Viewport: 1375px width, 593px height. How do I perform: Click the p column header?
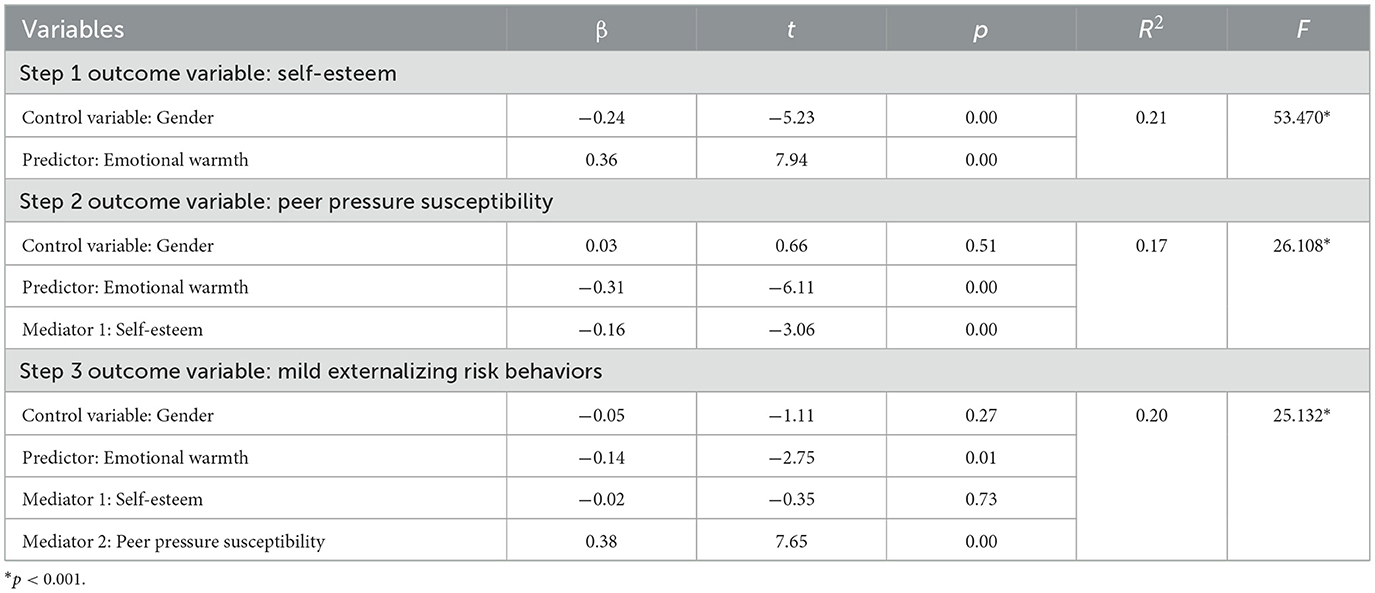click(x=980, y=29)
